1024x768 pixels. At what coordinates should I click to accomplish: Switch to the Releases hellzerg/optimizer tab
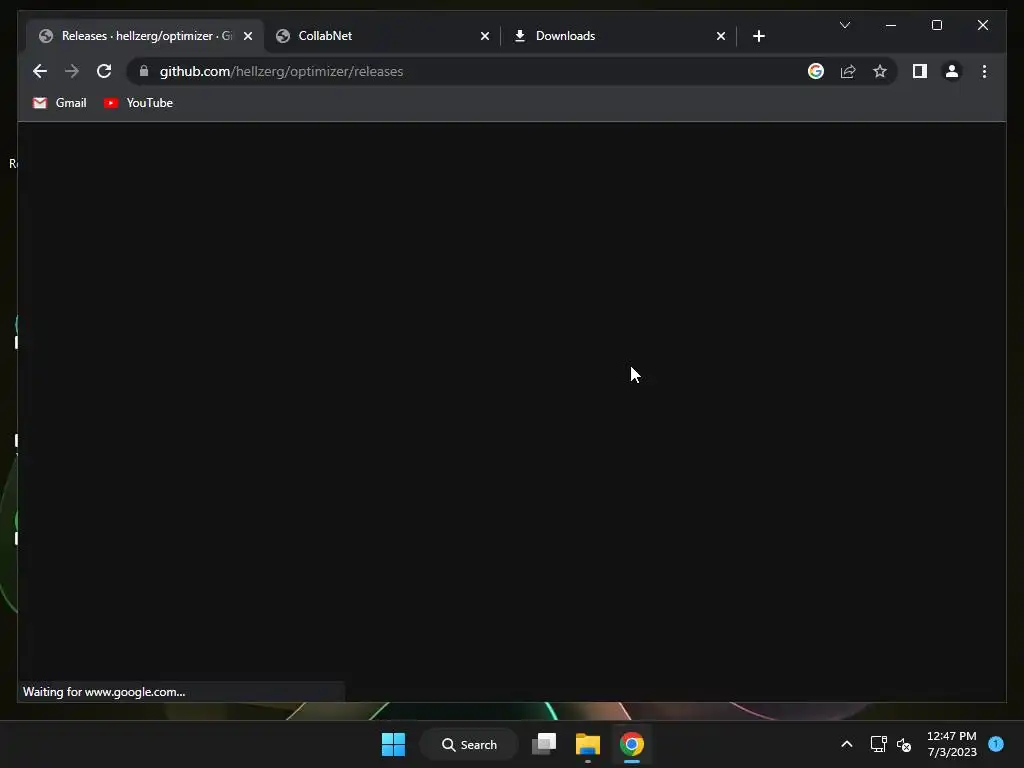145,36
